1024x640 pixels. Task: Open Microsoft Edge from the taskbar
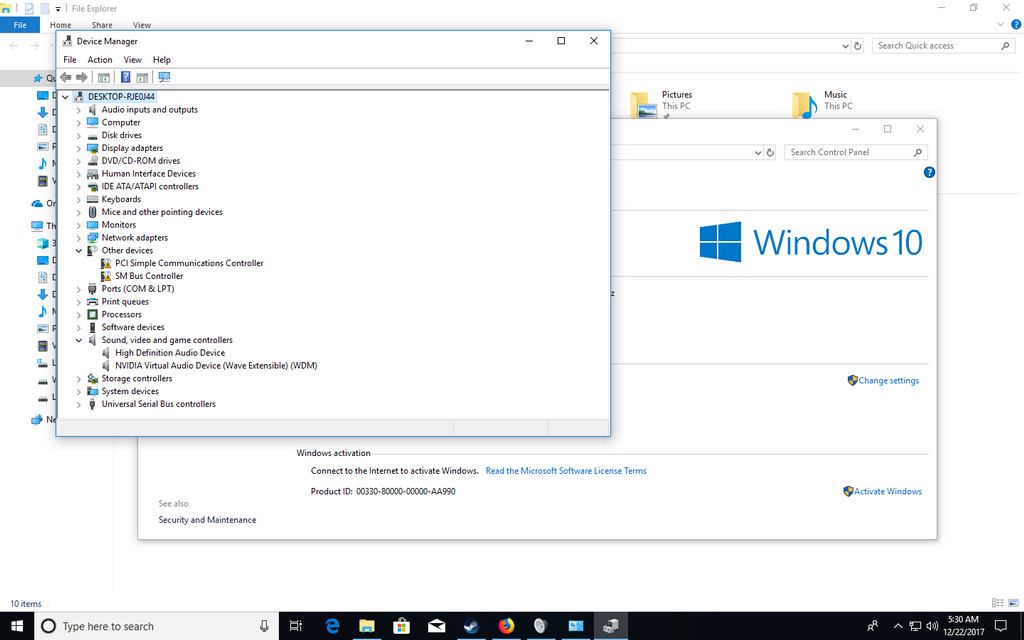[333, 626]
